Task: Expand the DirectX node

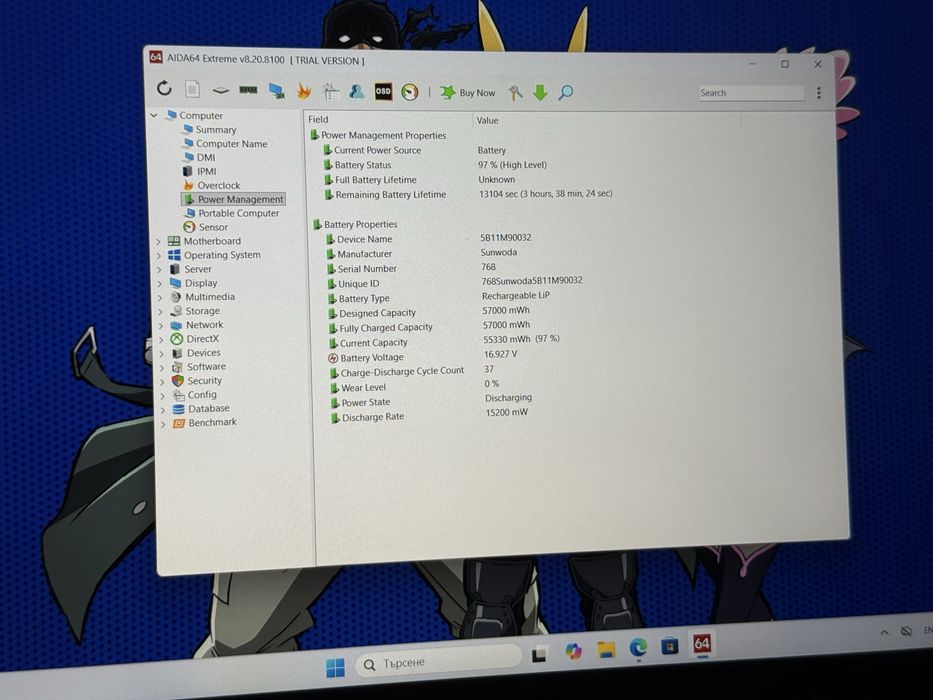Action: coord(161,339)
